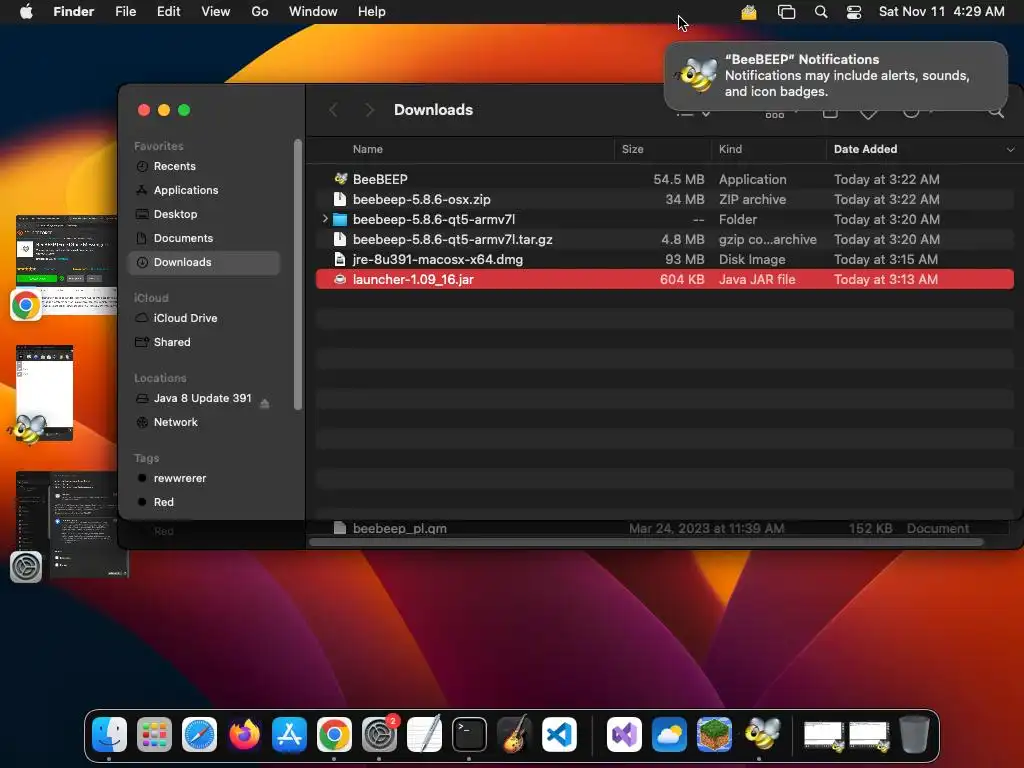Click the sidebar vertical scrollbar
This screenshot has height=768, width=1024.
298,274
